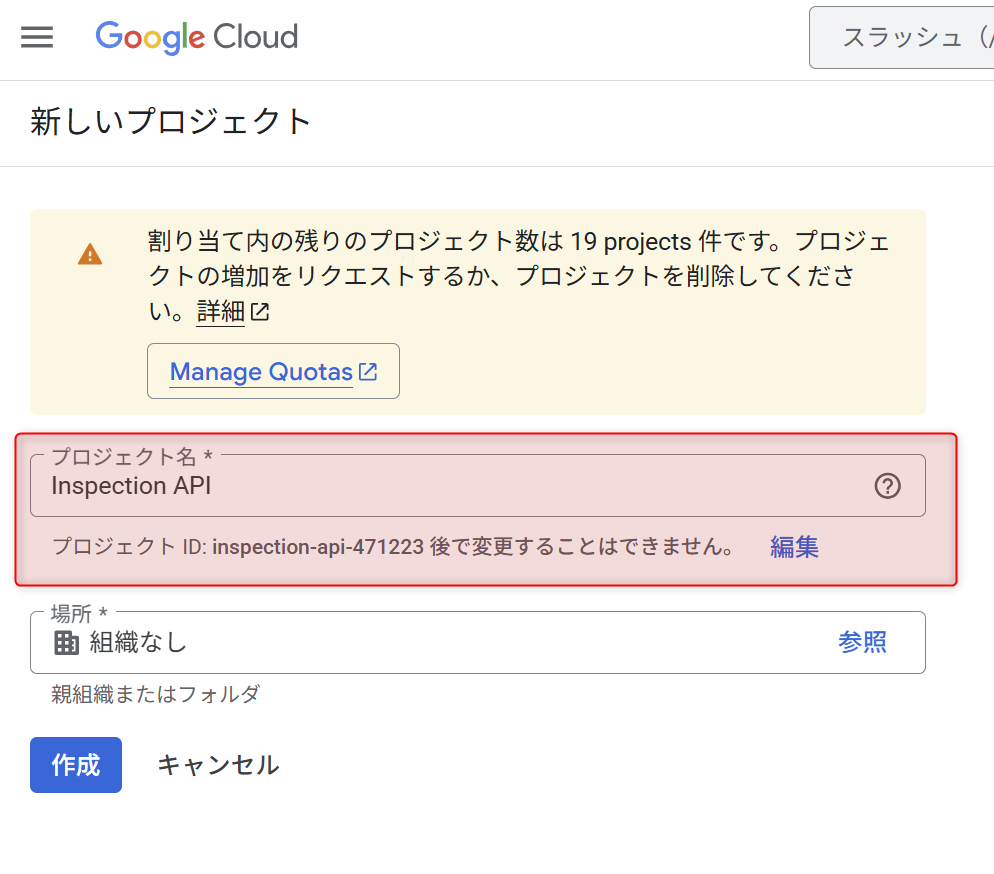Viewport: 994px width, 874px height.
Task: Click the プロジェクト名 input field
Action: click(400, 487)
